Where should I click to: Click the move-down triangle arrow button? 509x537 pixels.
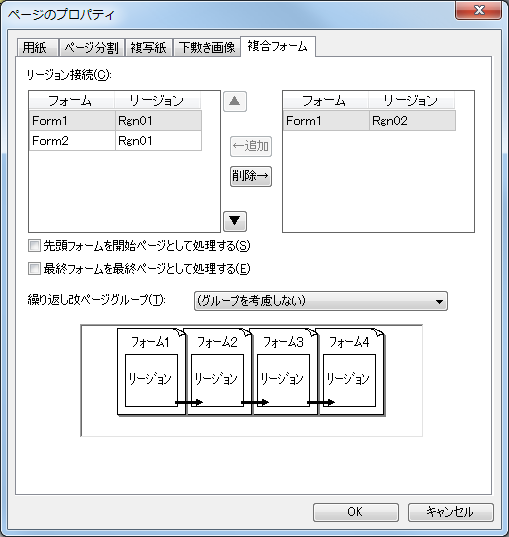click(235, 221)
